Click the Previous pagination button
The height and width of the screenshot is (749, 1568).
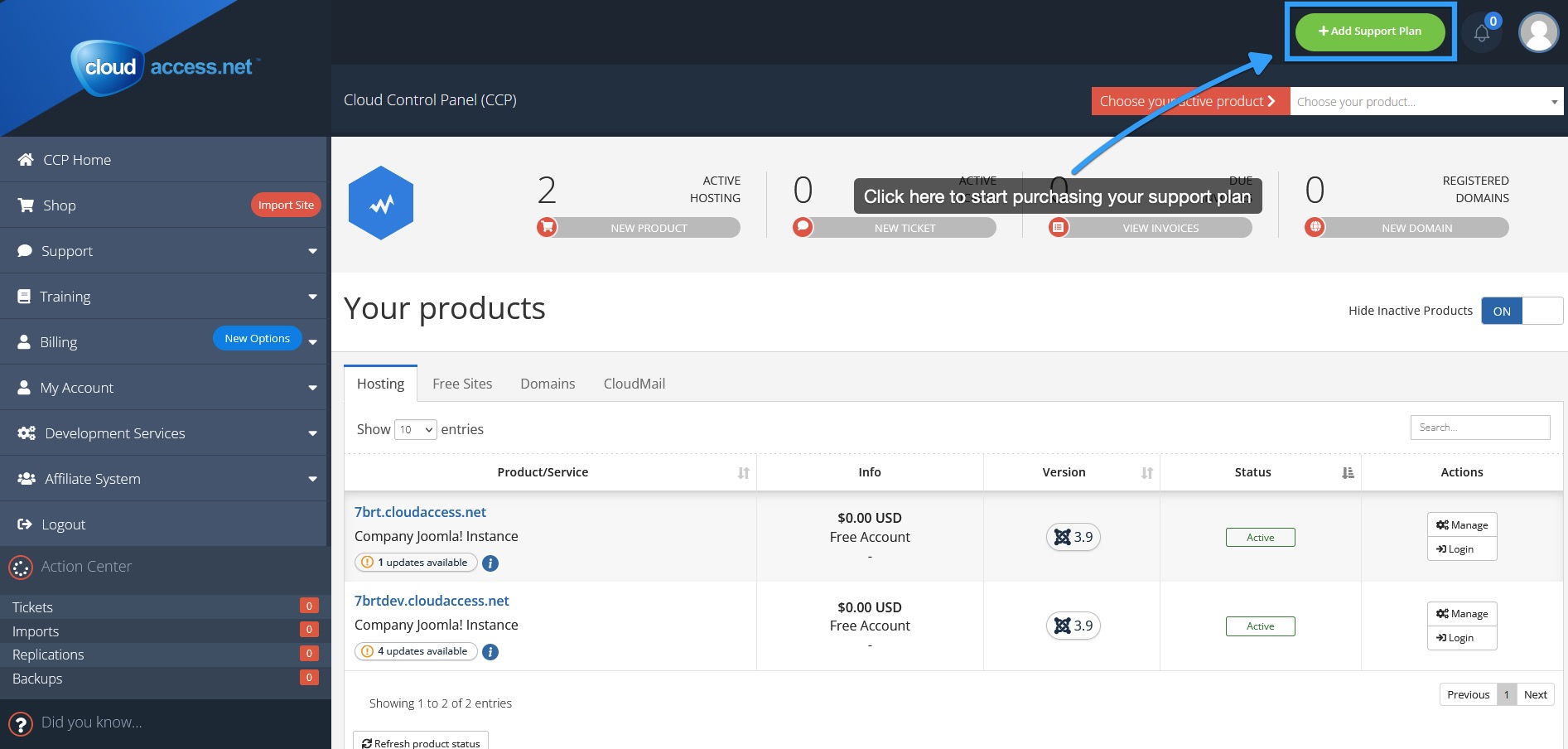[x=1468, y=694]
